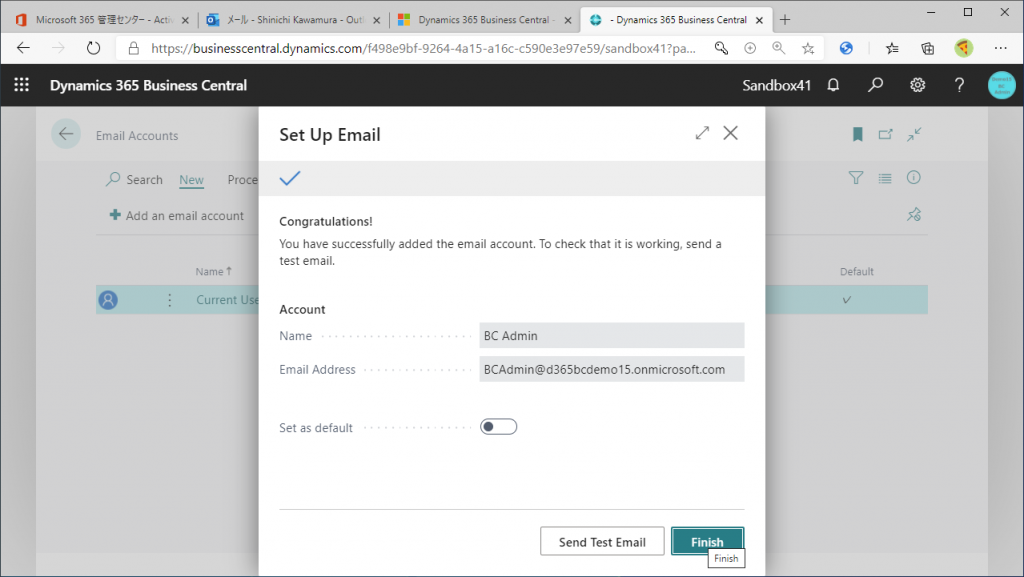The width and height of the screenshot is (1024, 577).
Task: Click the Email Address field
Action: pos(611,369)
